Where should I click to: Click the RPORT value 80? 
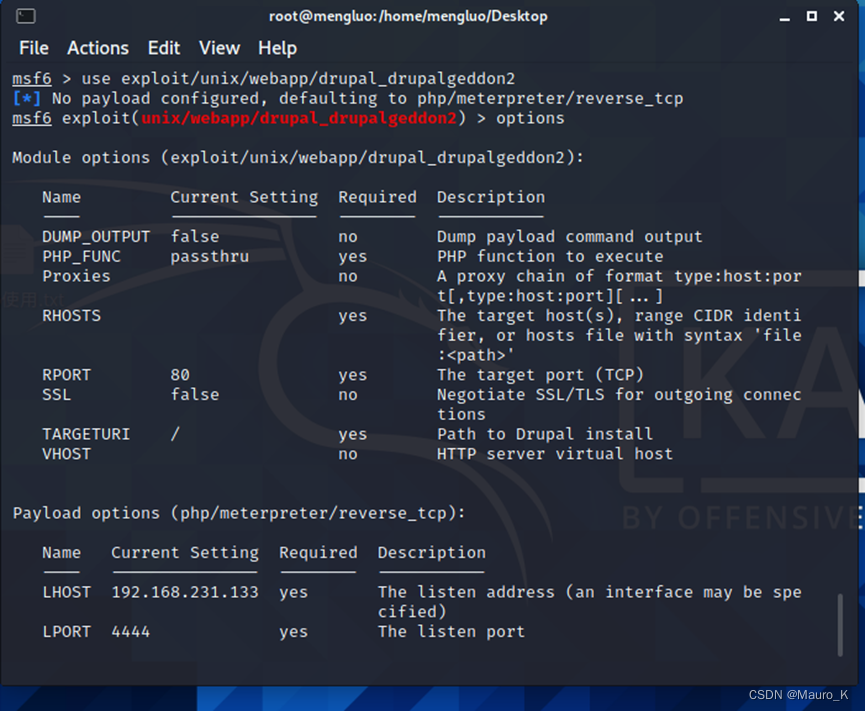click(x=180, y=375)
